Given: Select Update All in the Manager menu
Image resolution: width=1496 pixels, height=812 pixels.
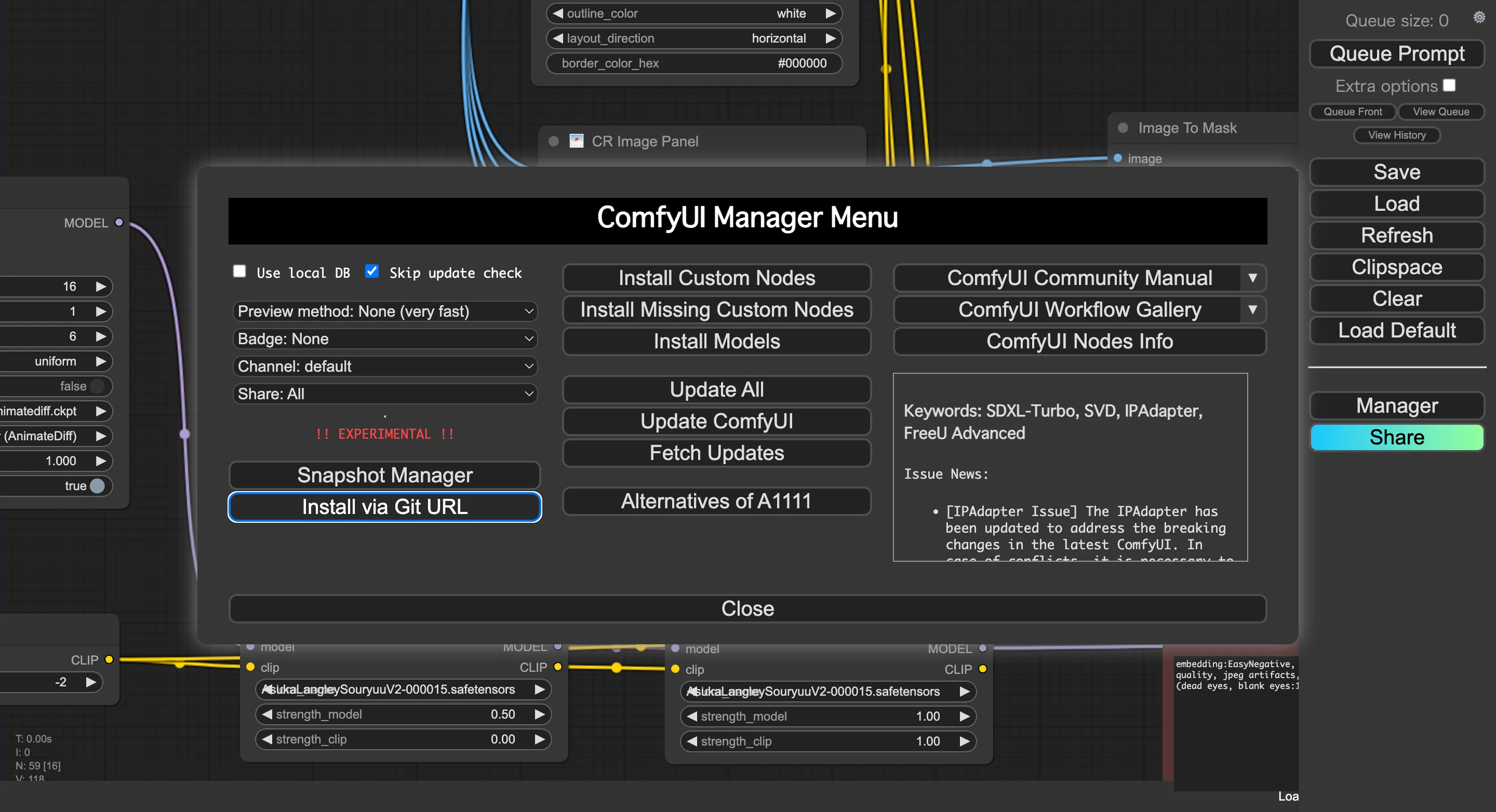Looking at the screenshot, I should [717, 389].
